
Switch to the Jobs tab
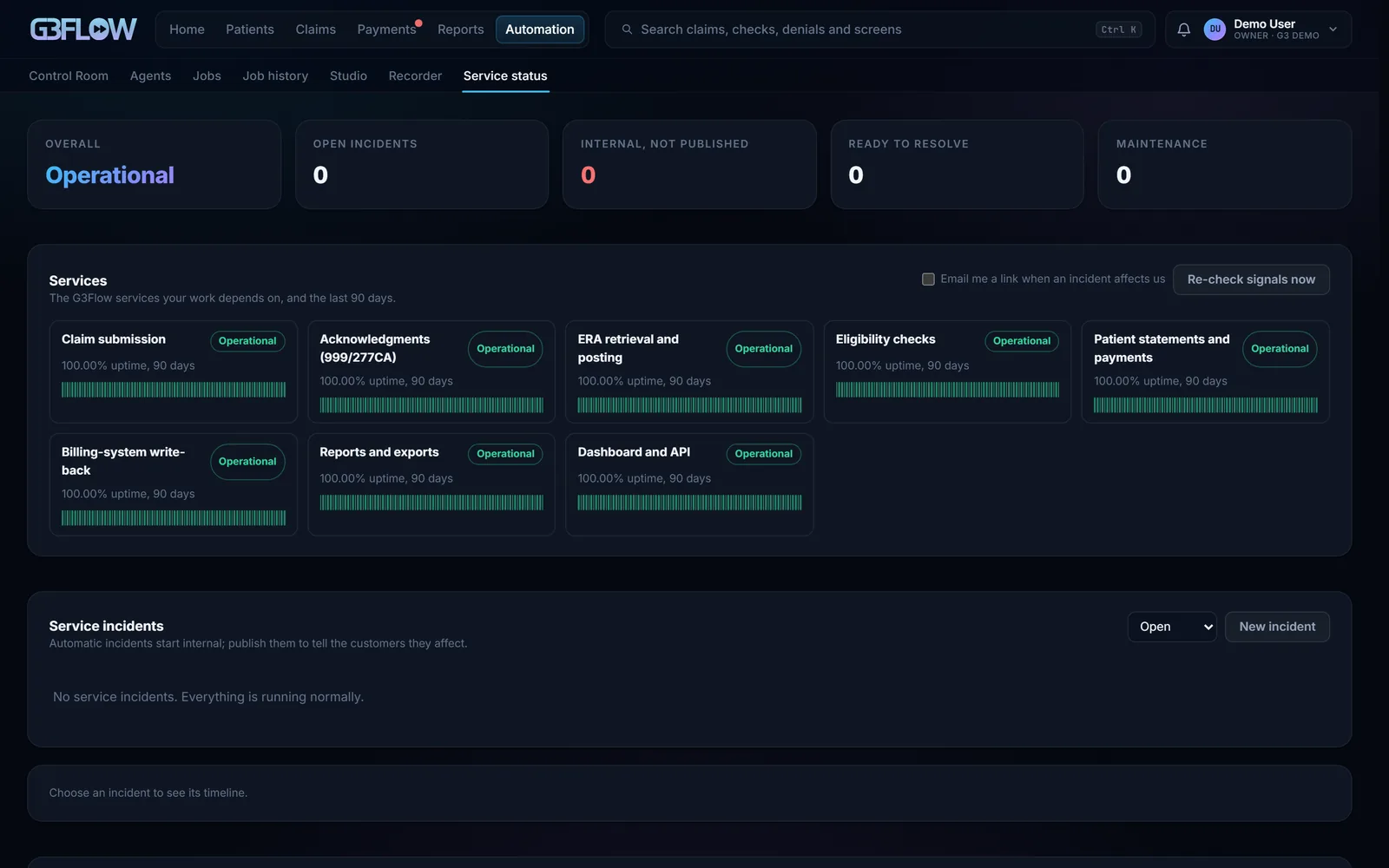click(207, 76)
